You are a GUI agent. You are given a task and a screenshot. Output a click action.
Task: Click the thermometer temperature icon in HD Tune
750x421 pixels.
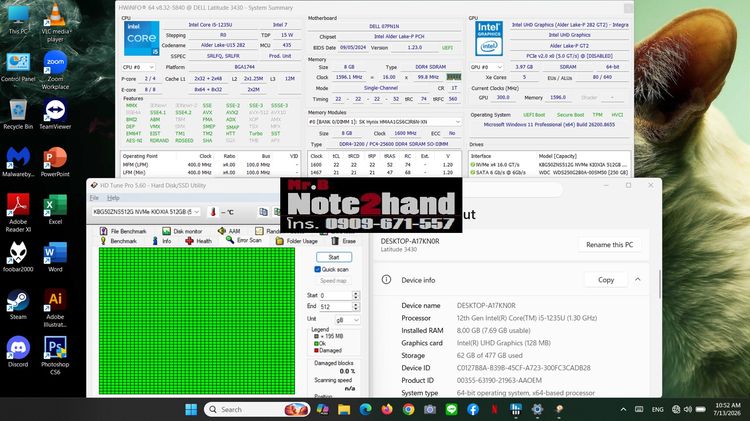pyautogui.click(x=213, y=212)
